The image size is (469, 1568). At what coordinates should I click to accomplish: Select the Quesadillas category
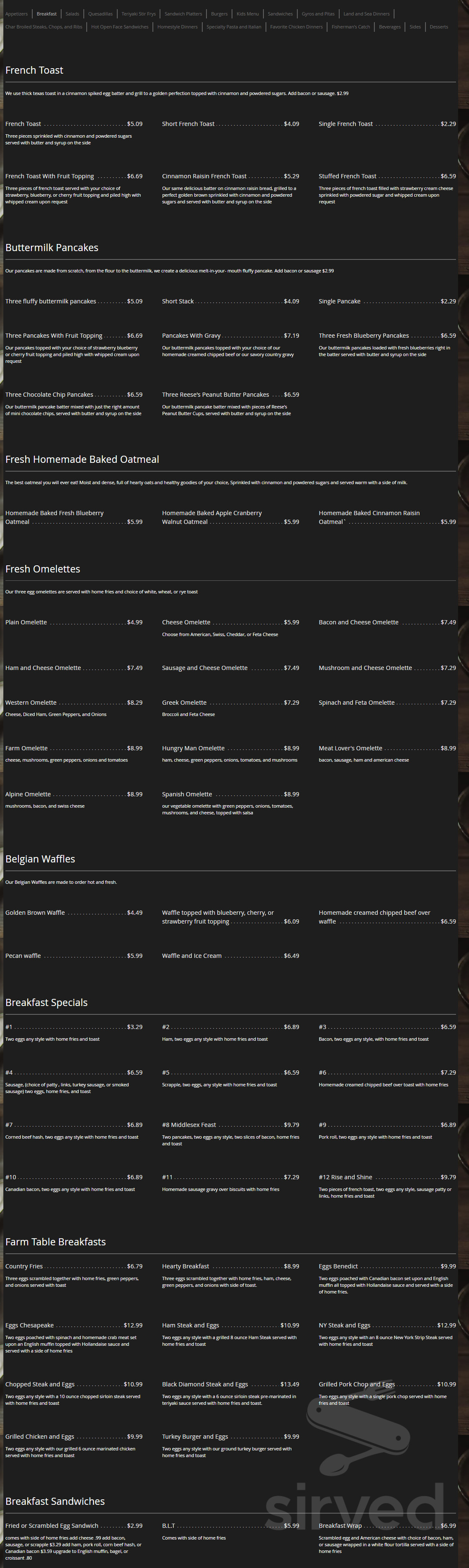(100, 13)
